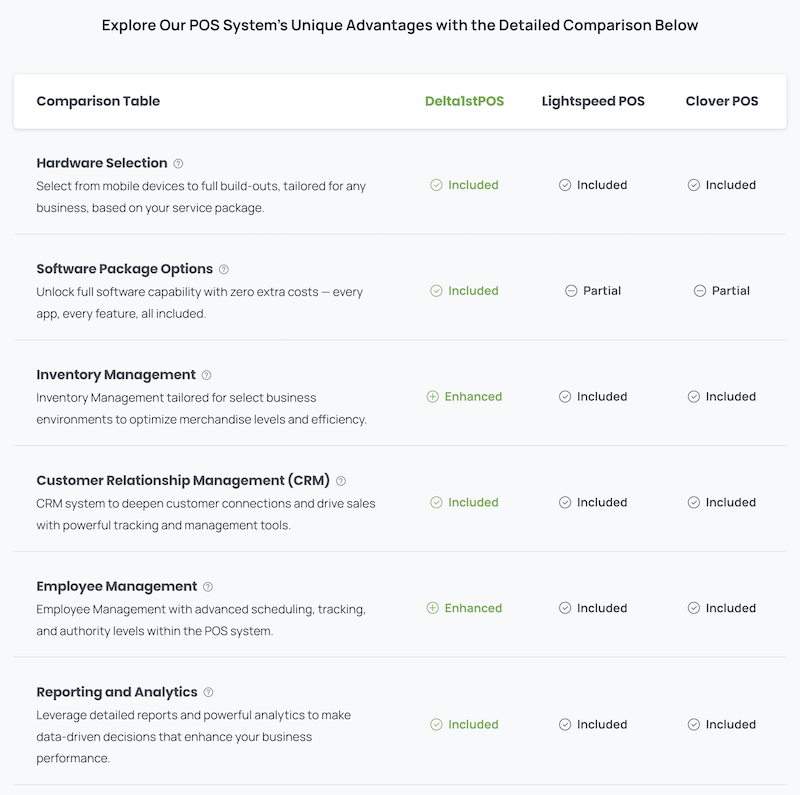This screenshot has width=800, height=795.
Task: Click Clover Included checkmark for CRM row
Action: [694, 503]
